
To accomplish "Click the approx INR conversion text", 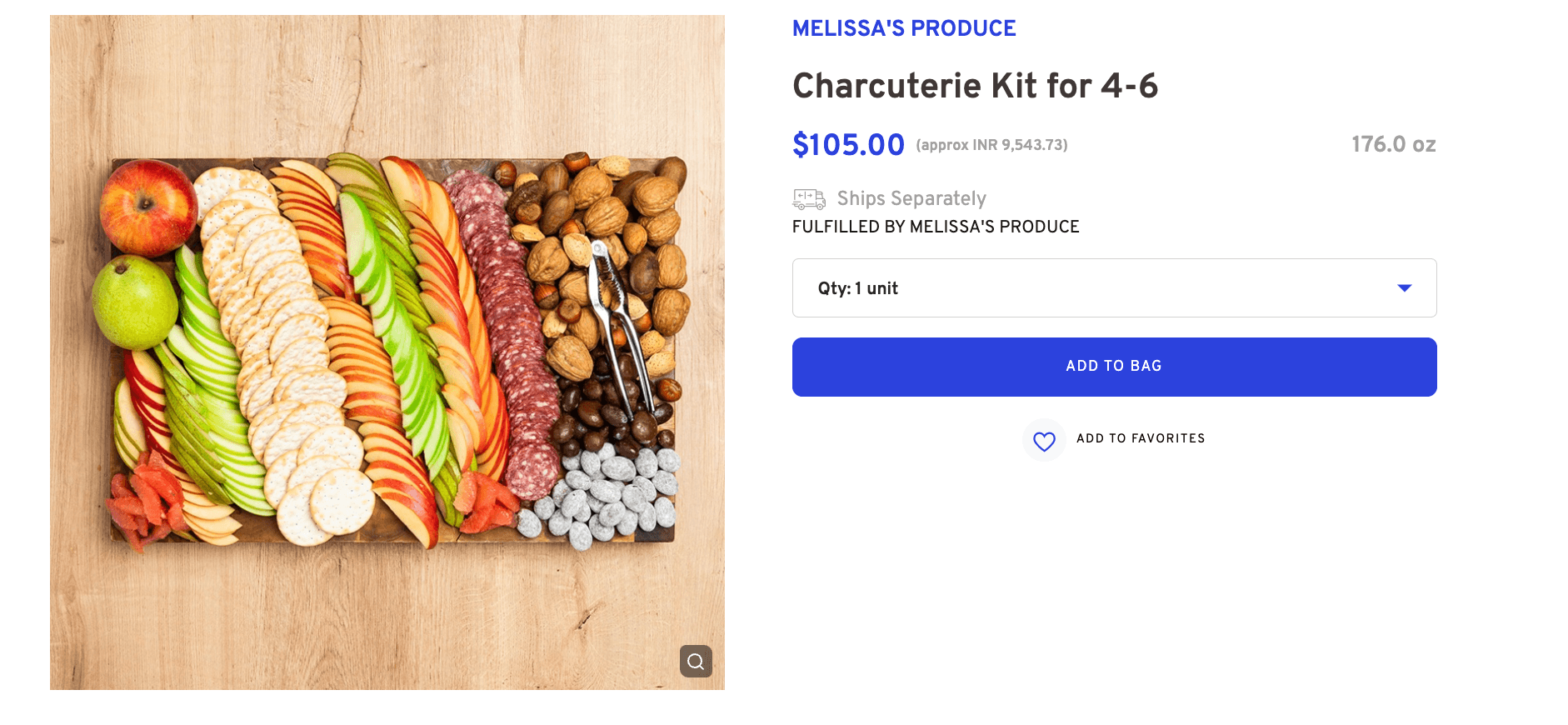I will 991,143.
